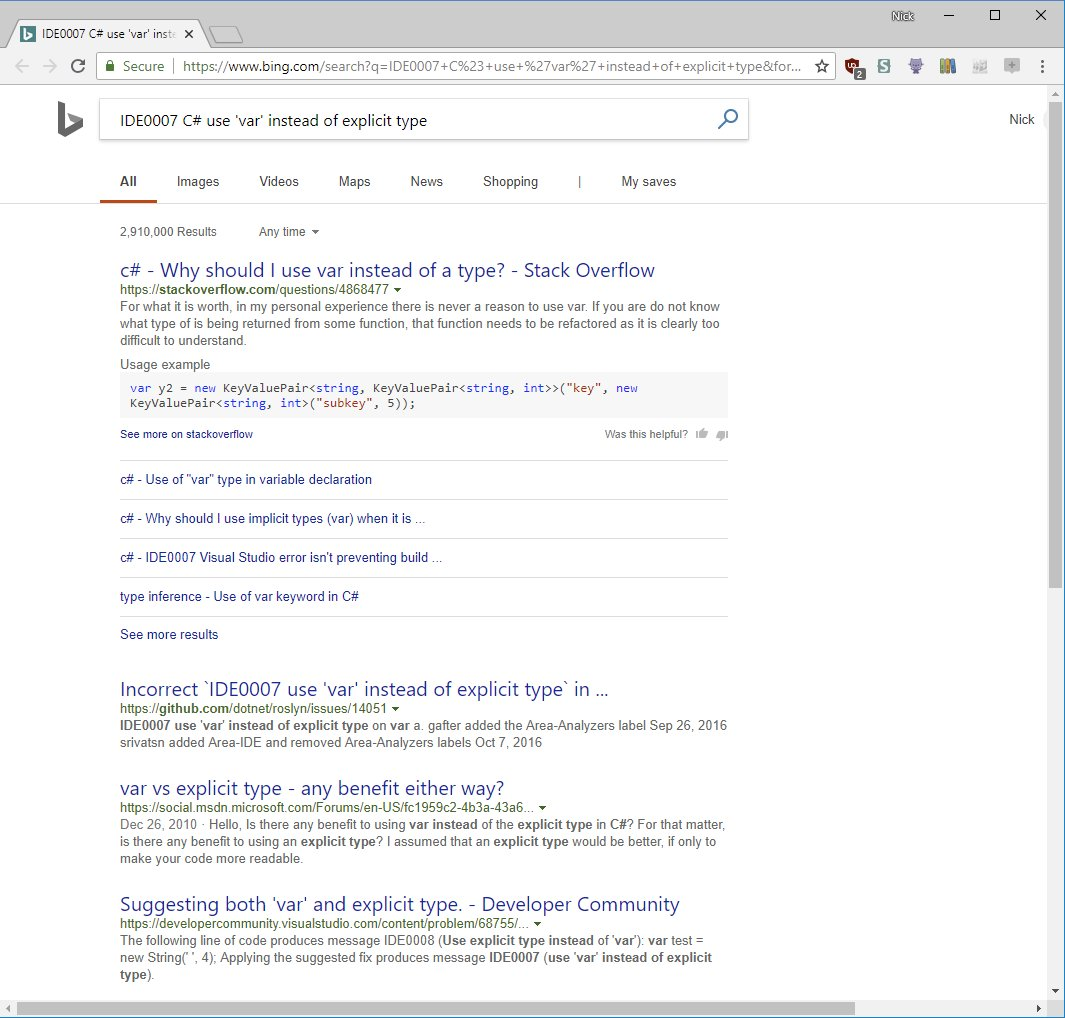
Task: Go forward to next page
Action: [50, 66]
